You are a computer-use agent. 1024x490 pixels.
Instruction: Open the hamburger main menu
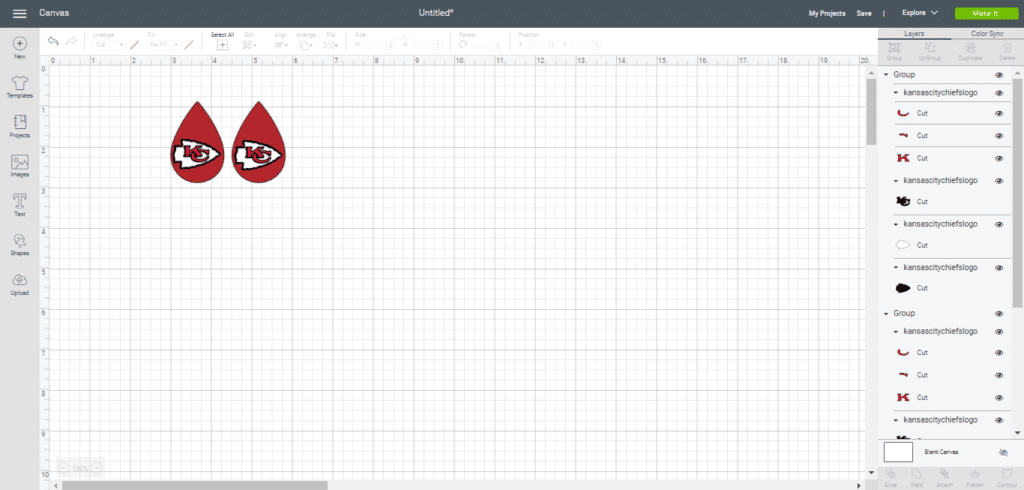tap(19, 13)
